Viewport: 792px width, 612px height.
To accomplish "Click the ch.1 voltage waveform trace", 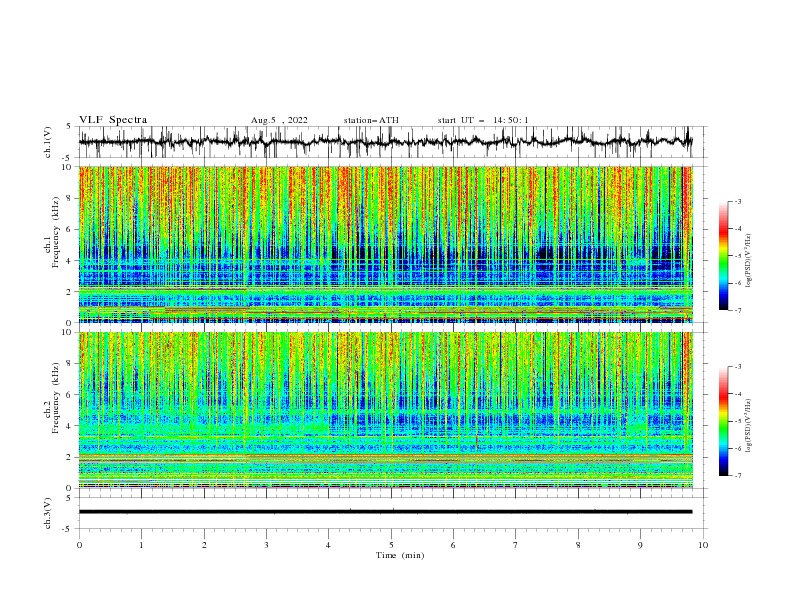I will [385, 142].
